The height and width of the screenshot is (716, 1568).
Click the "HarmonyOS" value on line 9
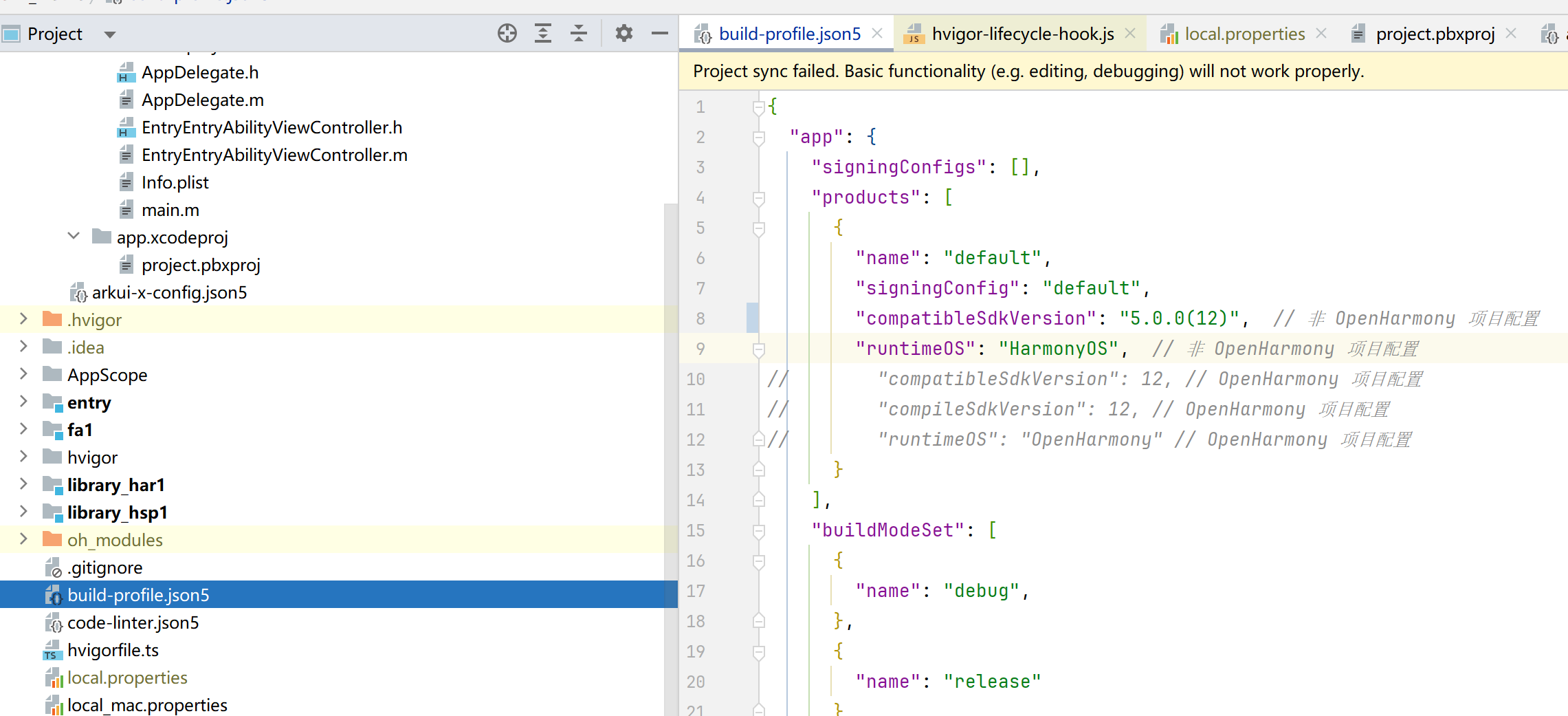pos(1059,349)
